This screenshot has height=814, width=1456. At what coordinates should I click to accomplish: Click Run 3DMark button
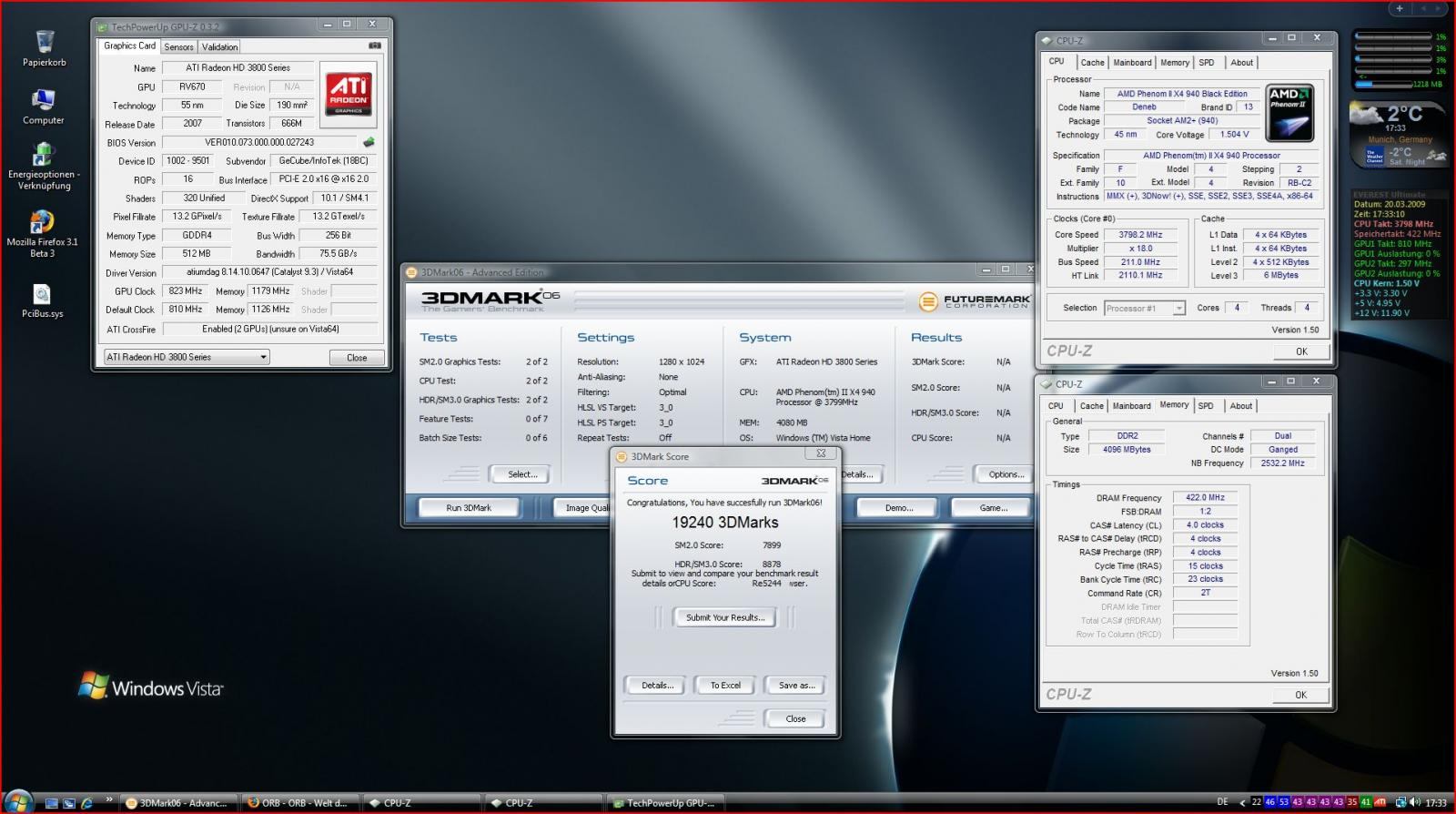(x=469, y=508)
